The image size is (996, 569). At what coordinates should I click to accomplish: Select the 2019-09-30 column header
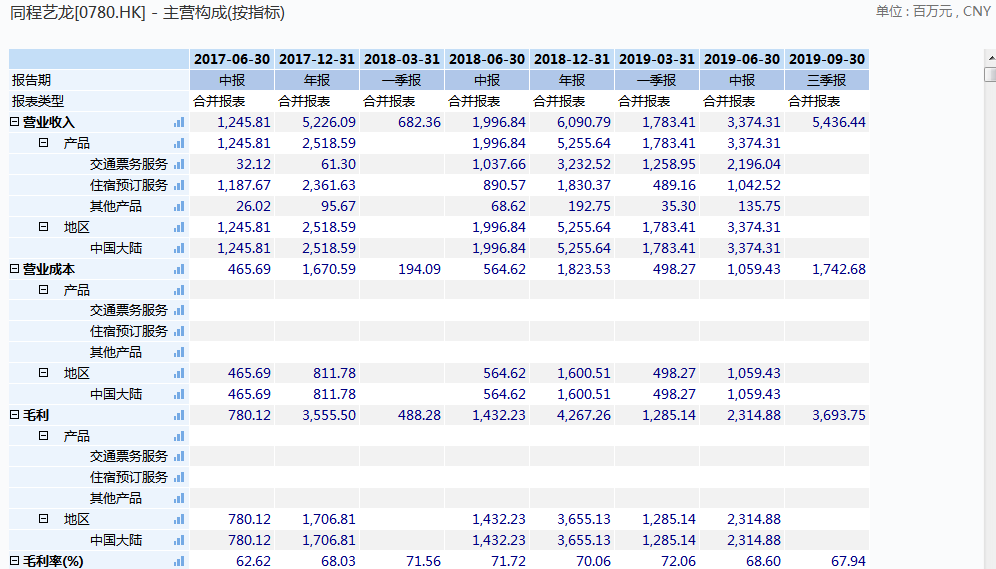coord(827,59)
